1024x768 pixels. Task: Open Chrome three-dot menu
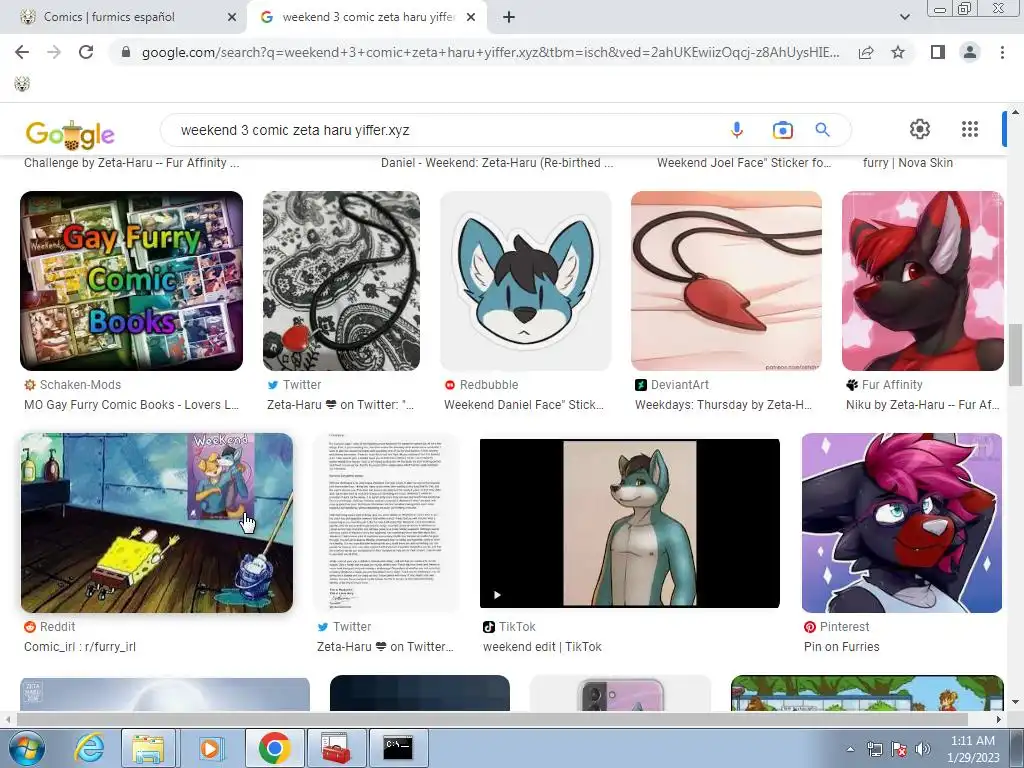pyautogui.click(x=1002, y=52)
